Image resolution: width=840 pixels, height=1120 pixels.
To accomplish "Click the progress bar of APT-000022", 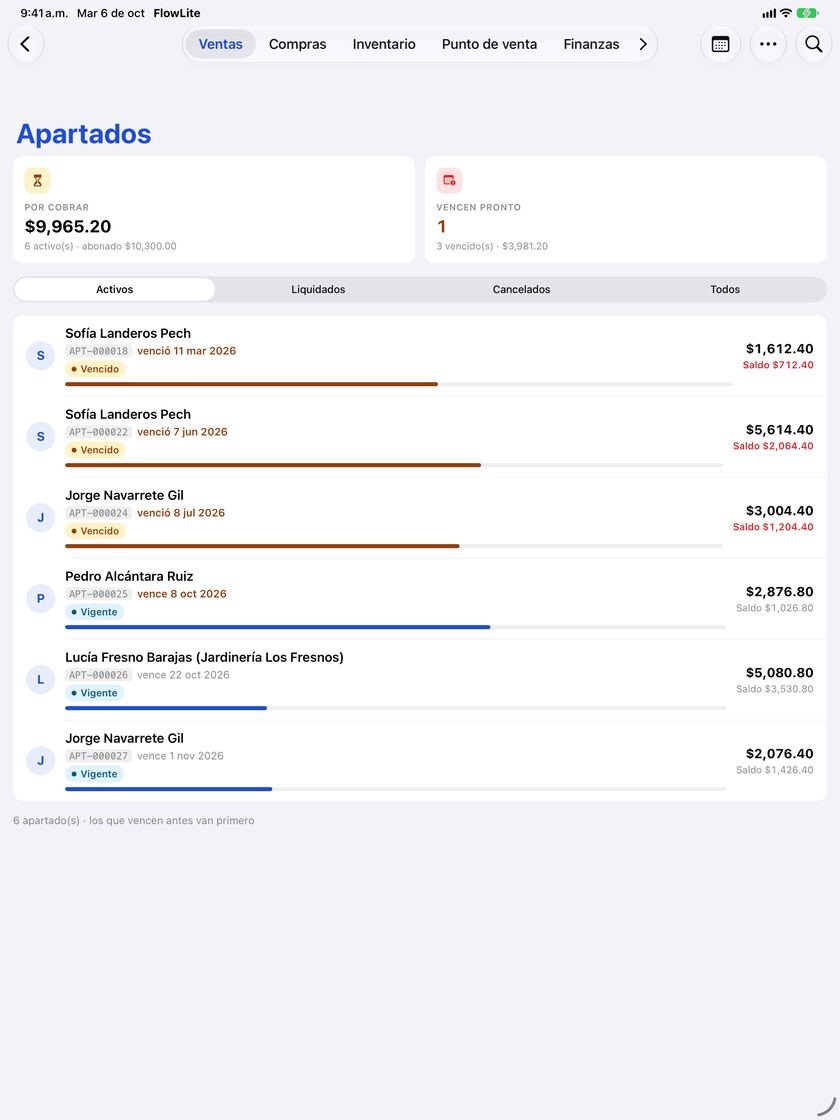I will (x=394, y=465).
